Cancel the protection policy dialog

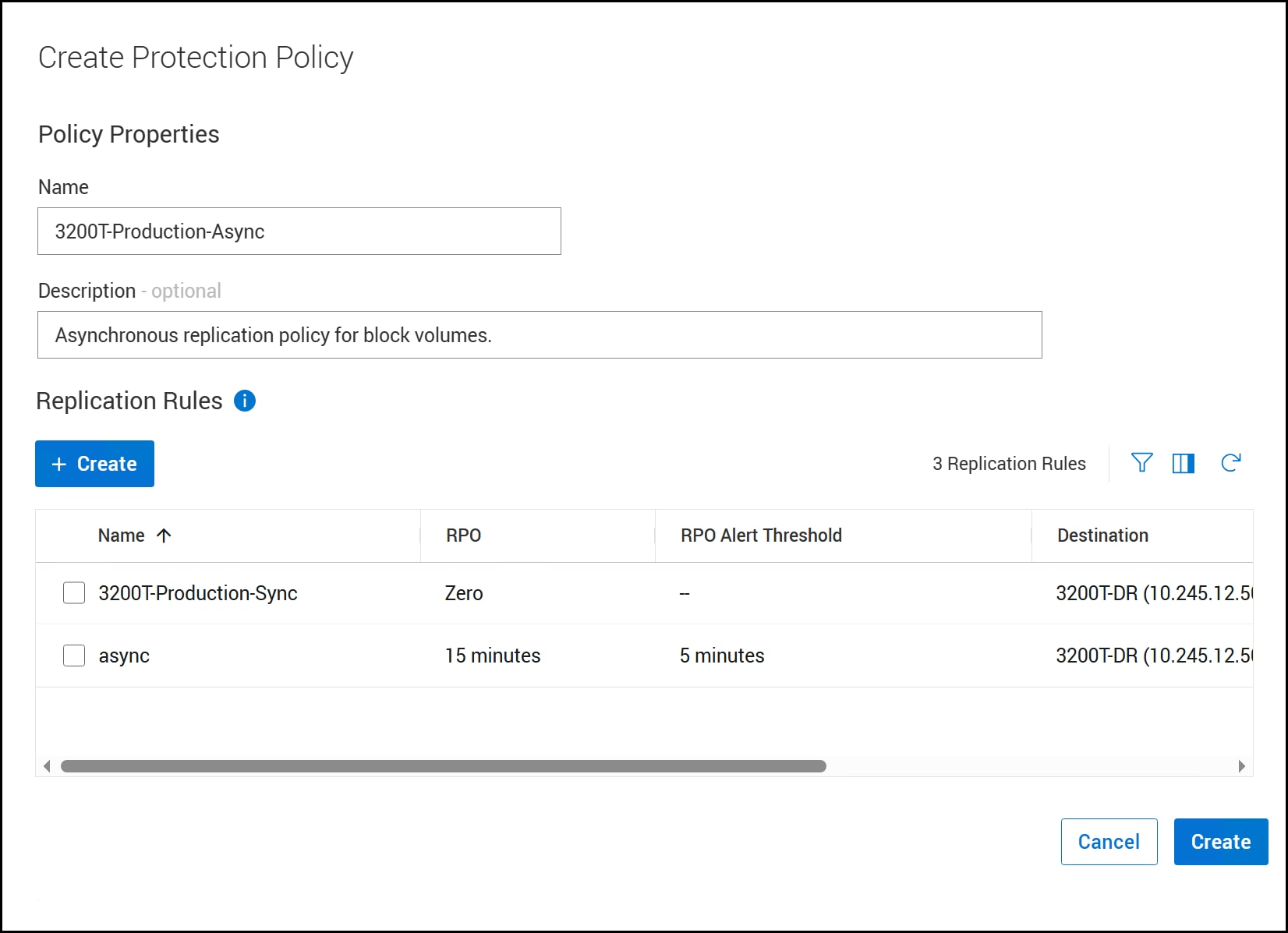click(x=1109, y=842)
